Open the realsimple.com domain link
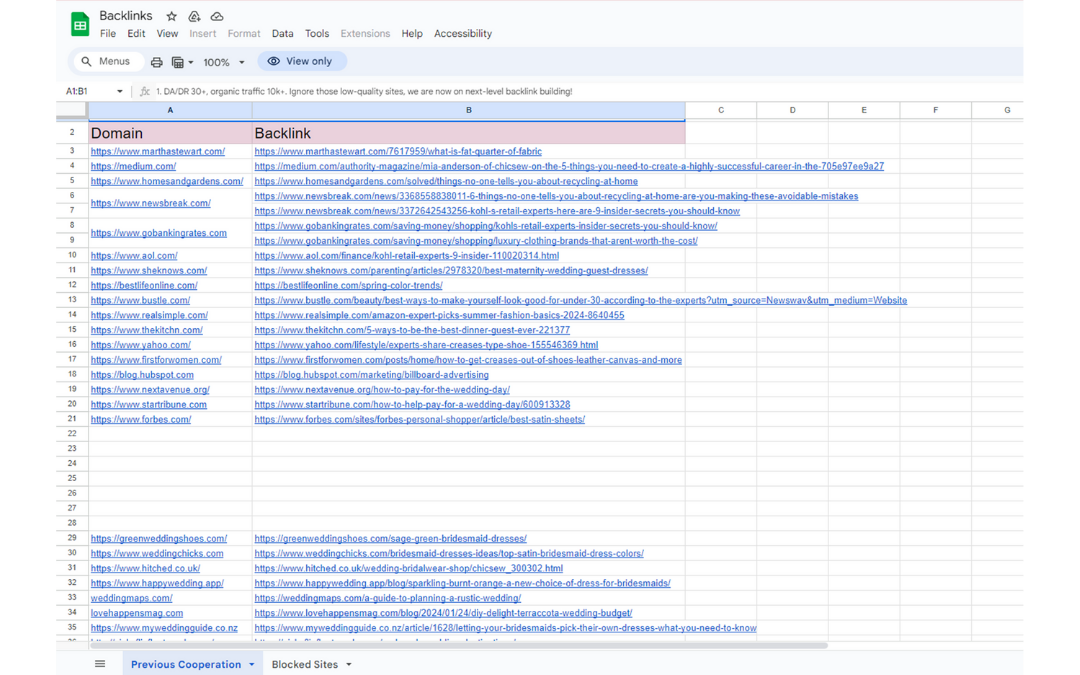 click(149, 315)
